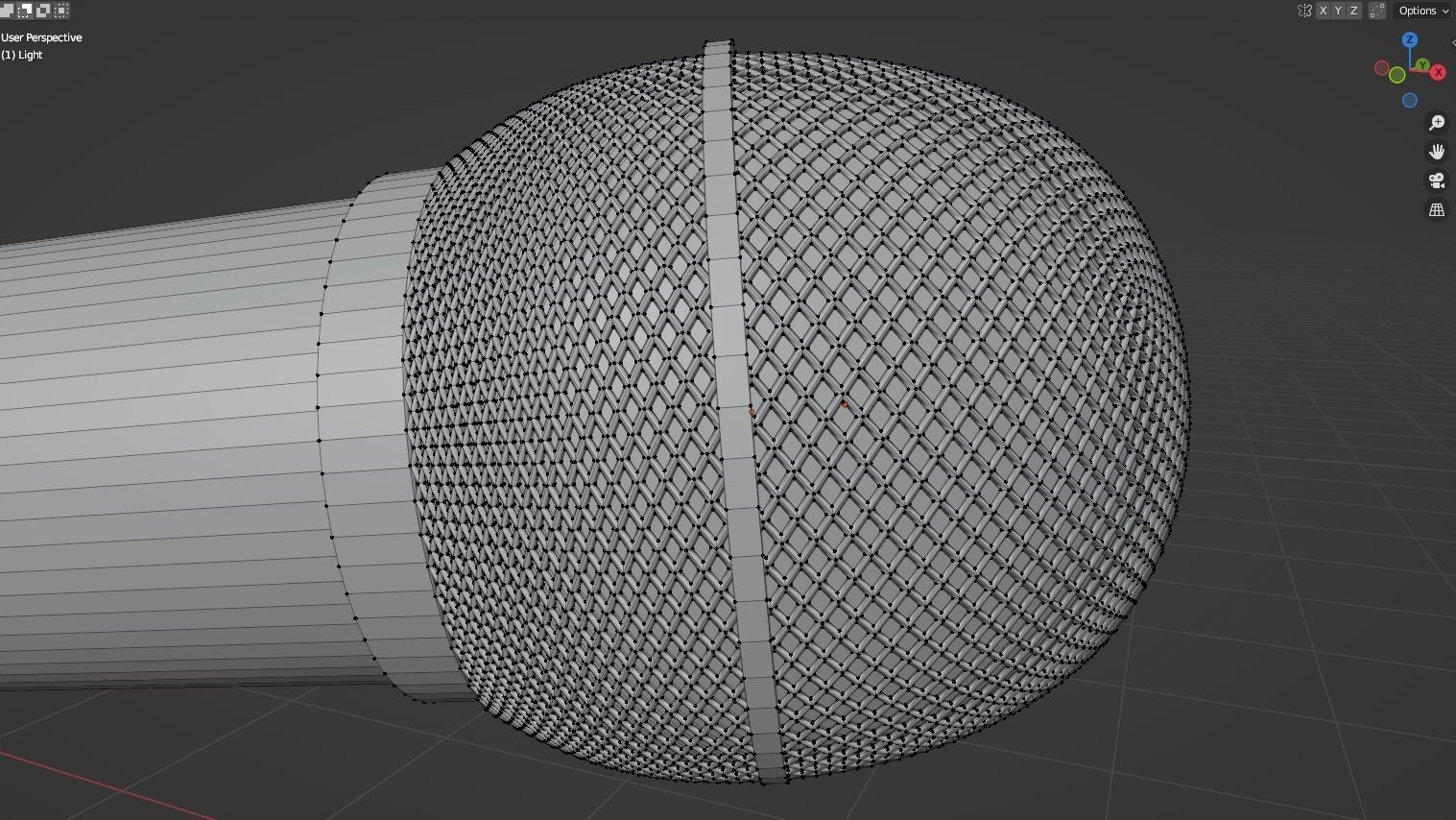
Task: Click the butterfly mesh mirror icon
Action: 1304,11
